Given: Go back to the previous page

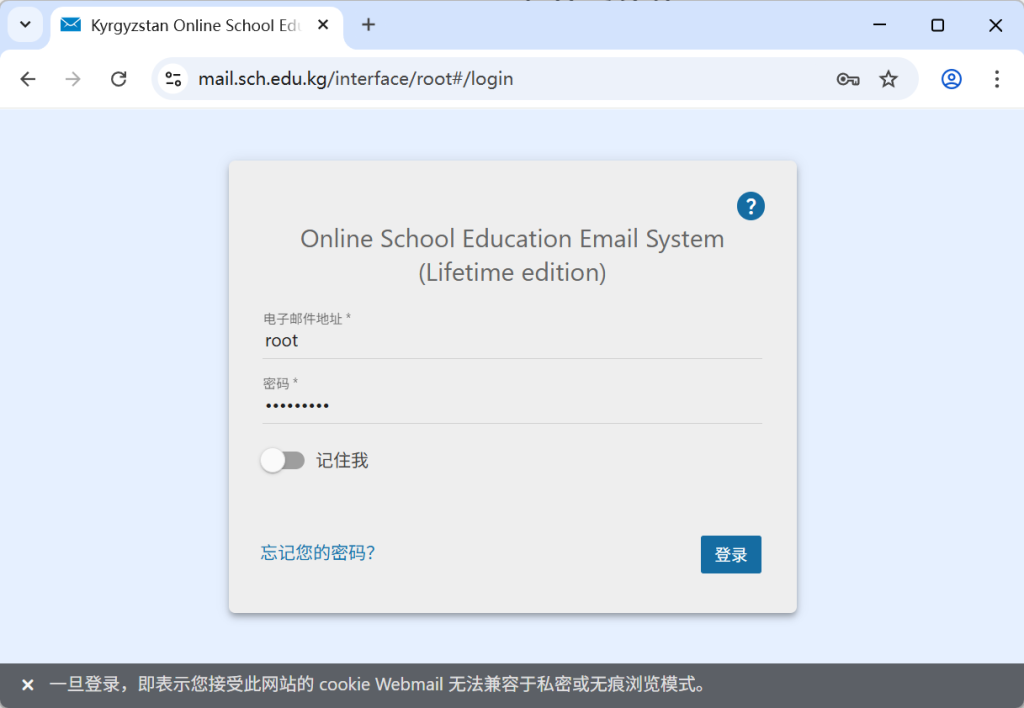Looking at the screenshot, I should click(x=28, y=79).
